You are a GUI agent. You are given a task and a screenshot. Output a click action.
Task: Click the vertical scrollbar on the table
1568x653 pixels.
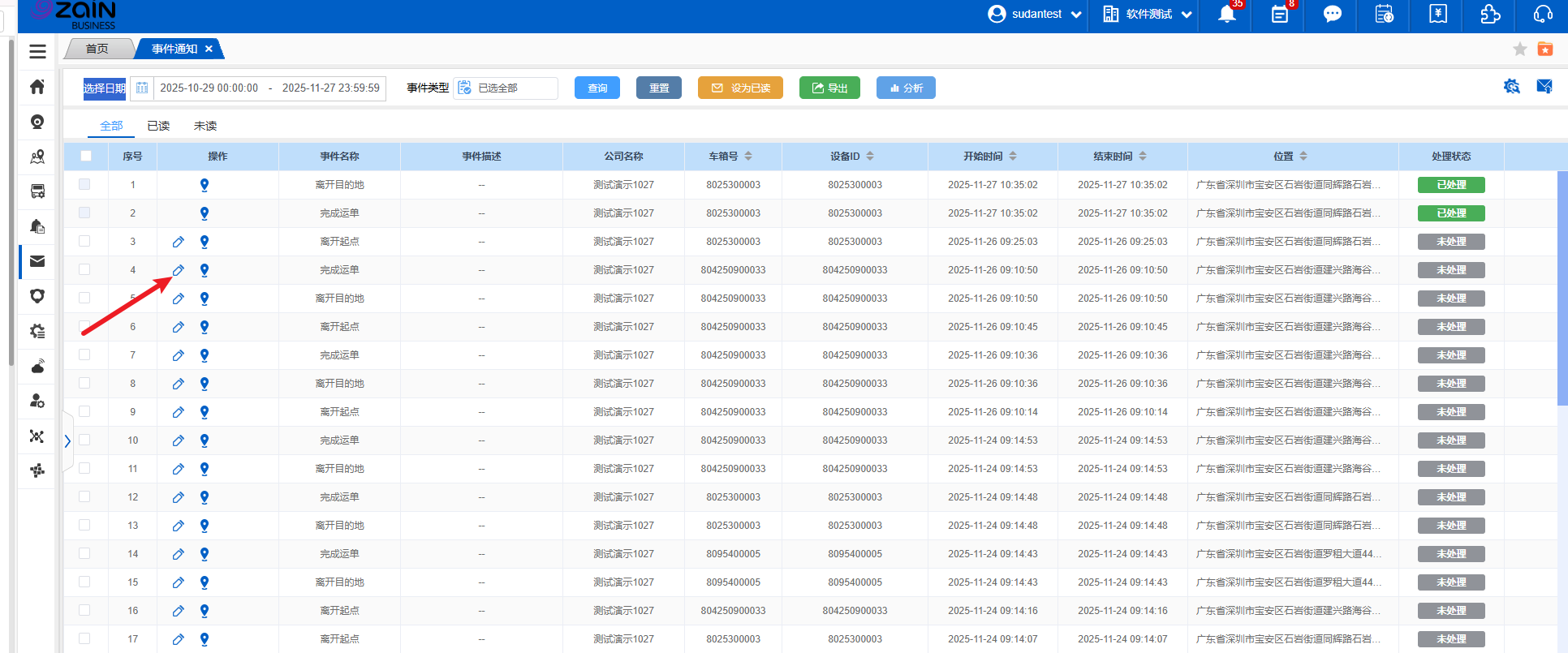click(x=1562, y=288)
